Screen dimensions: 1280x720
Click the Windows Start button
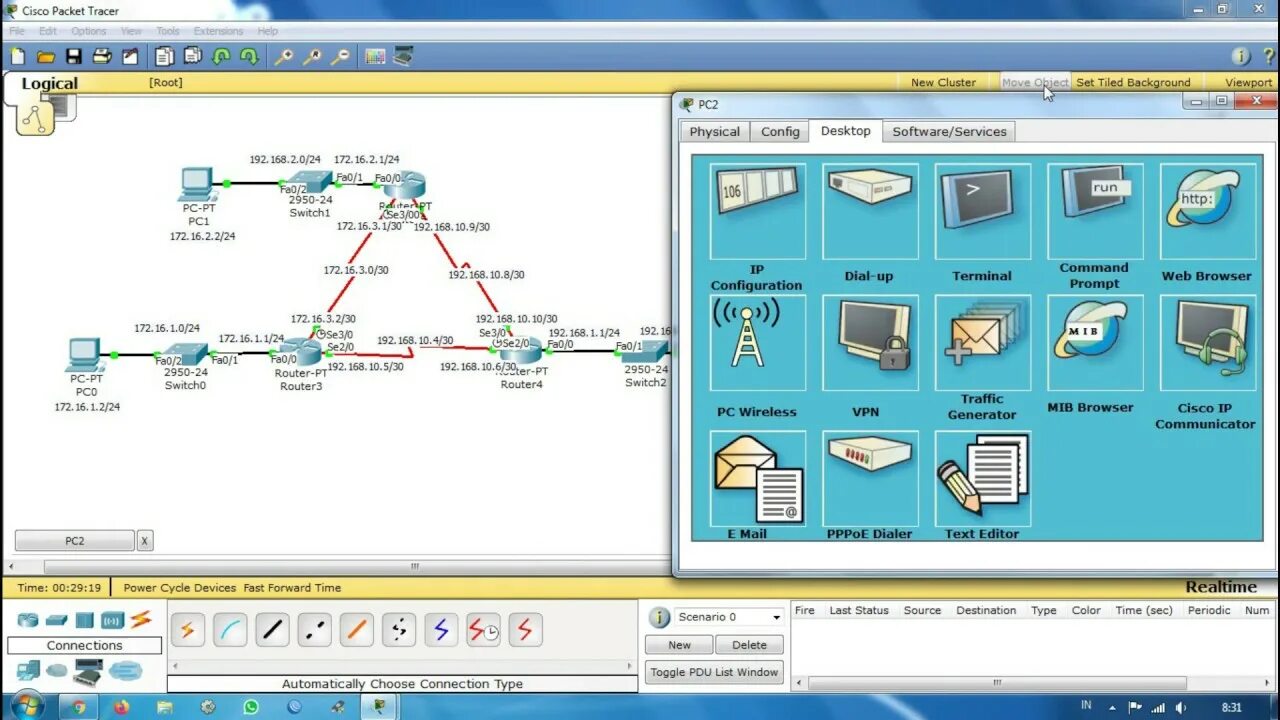27,706
